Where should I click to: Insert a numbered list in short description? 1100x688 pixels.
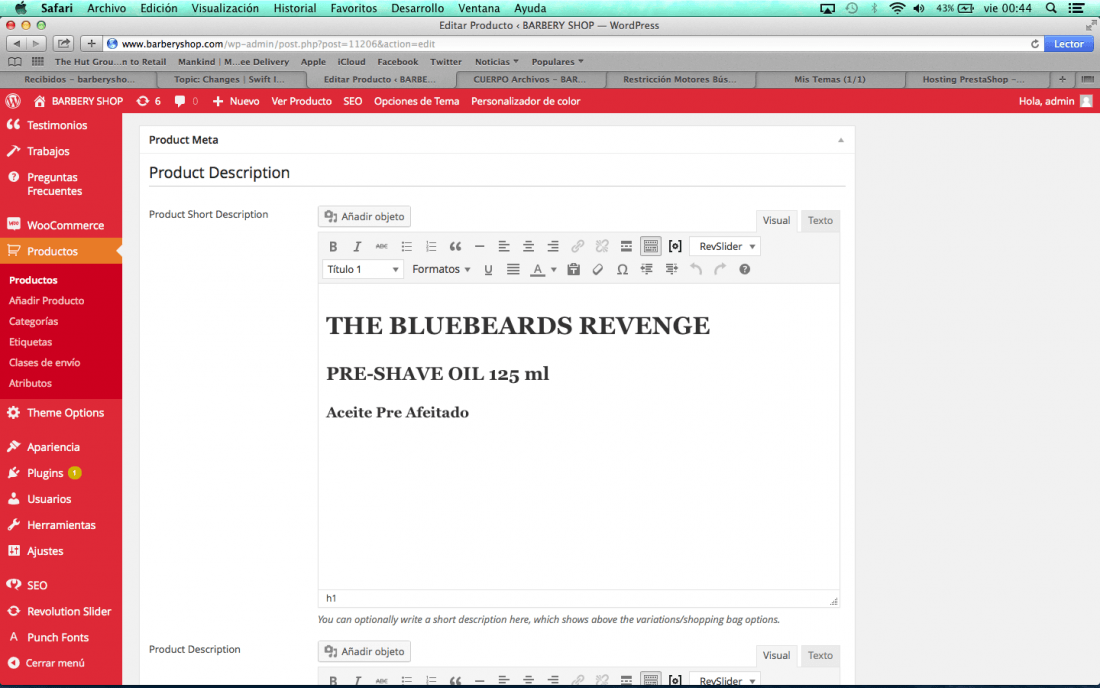(x=431, y=246)
